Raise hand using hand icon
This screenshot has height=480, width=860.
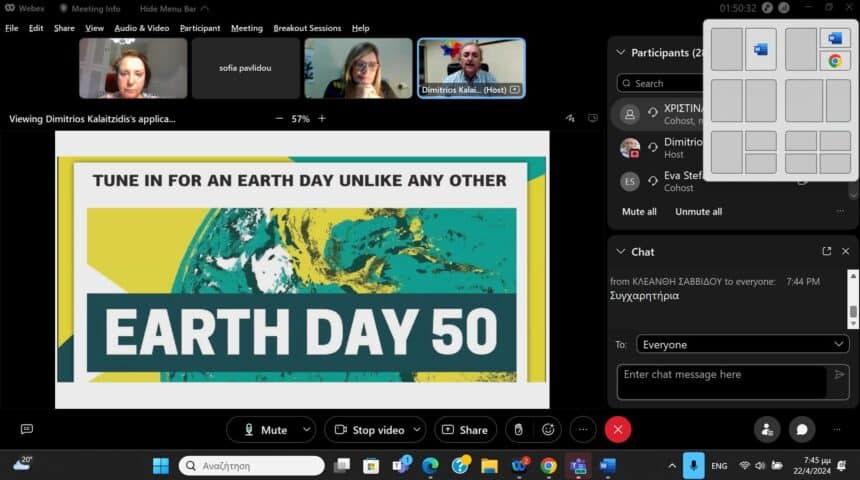pyautogui.click(x=518, y=430)
